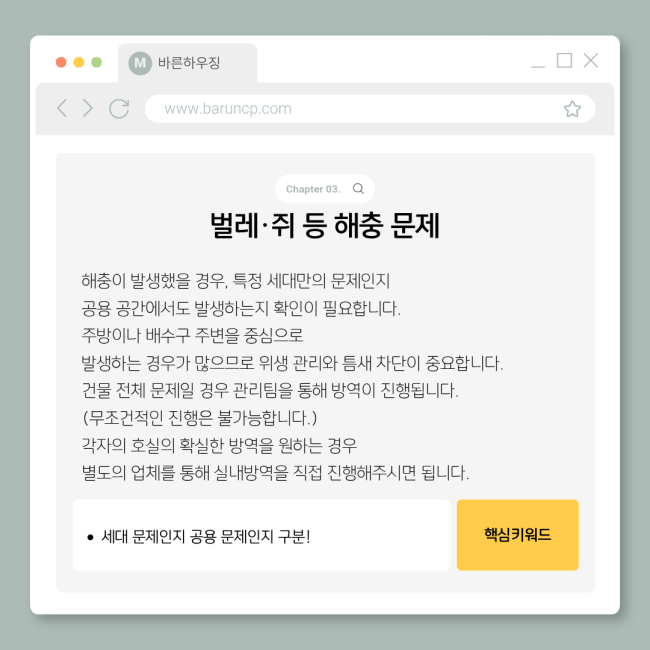
Task: Click the yellow 핵심키워드 button
Action: 517,535
